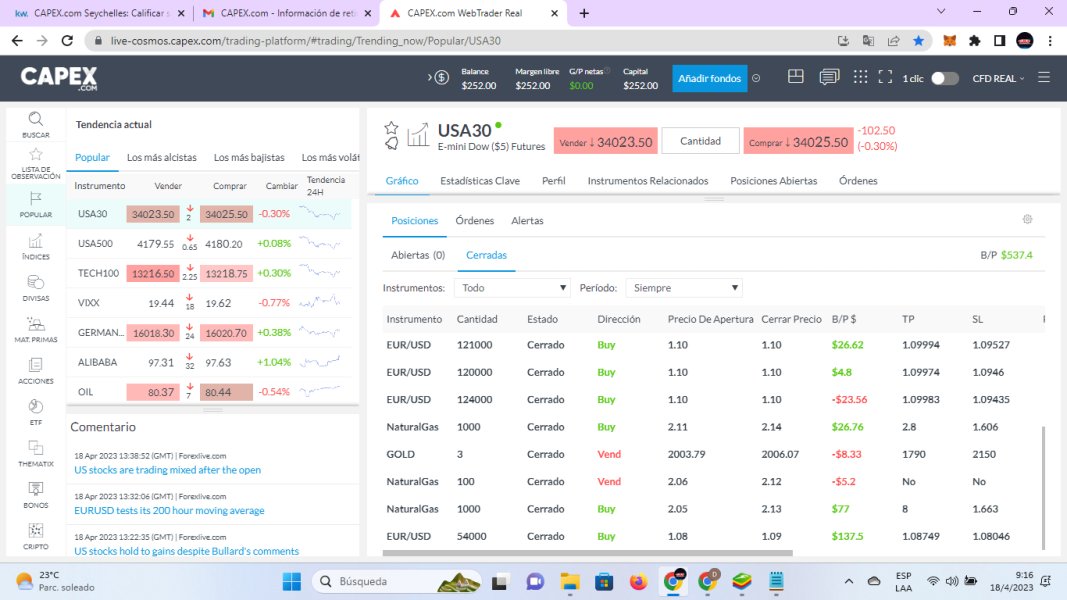The image size is (1067, 600).
Task: Select the ALIBABA instrument row
Action: (x=210, y=362)
